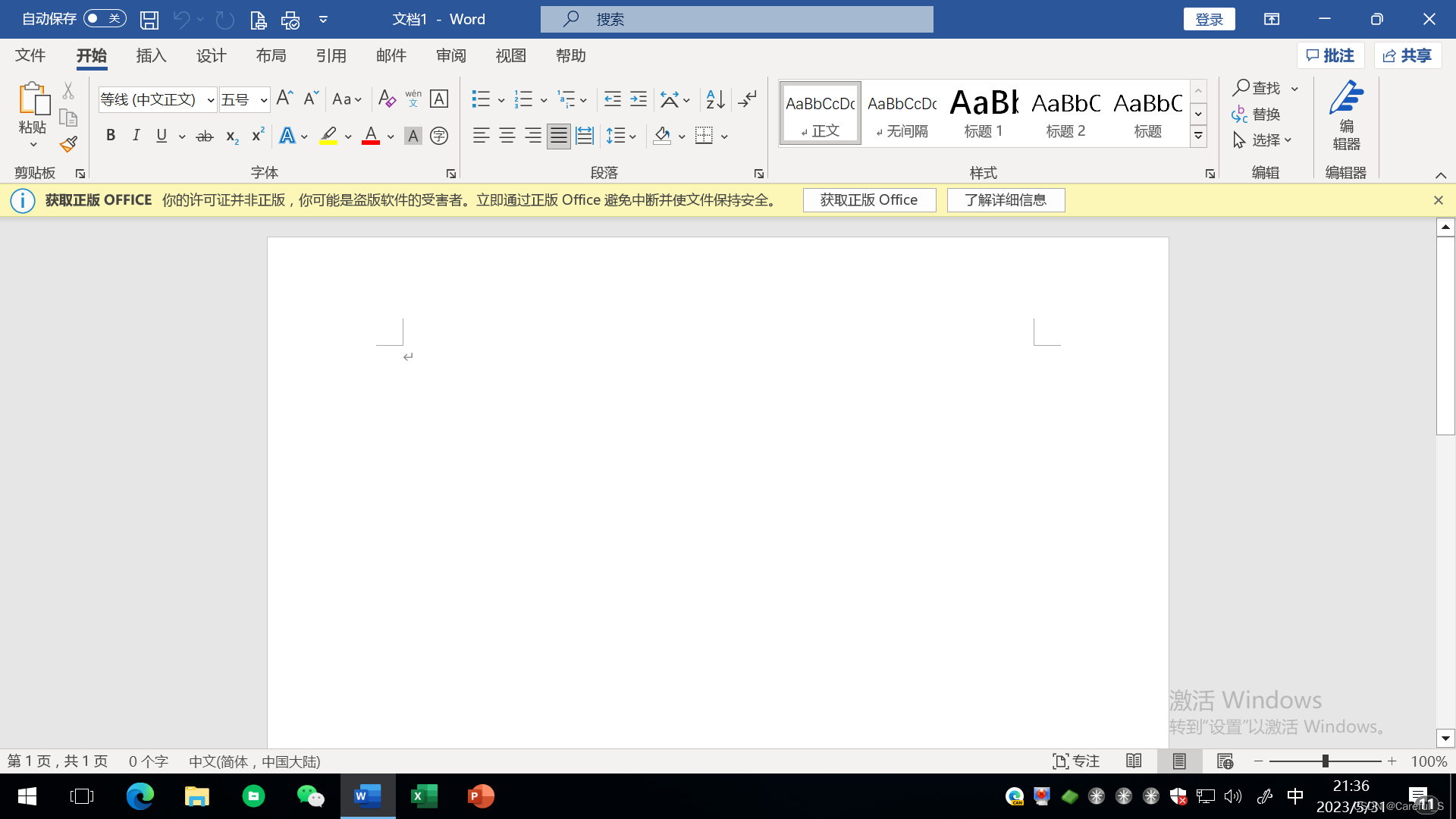Toggle show paragraph marks button
Screen dimensions: 1456x819
(x=747, y=99)
